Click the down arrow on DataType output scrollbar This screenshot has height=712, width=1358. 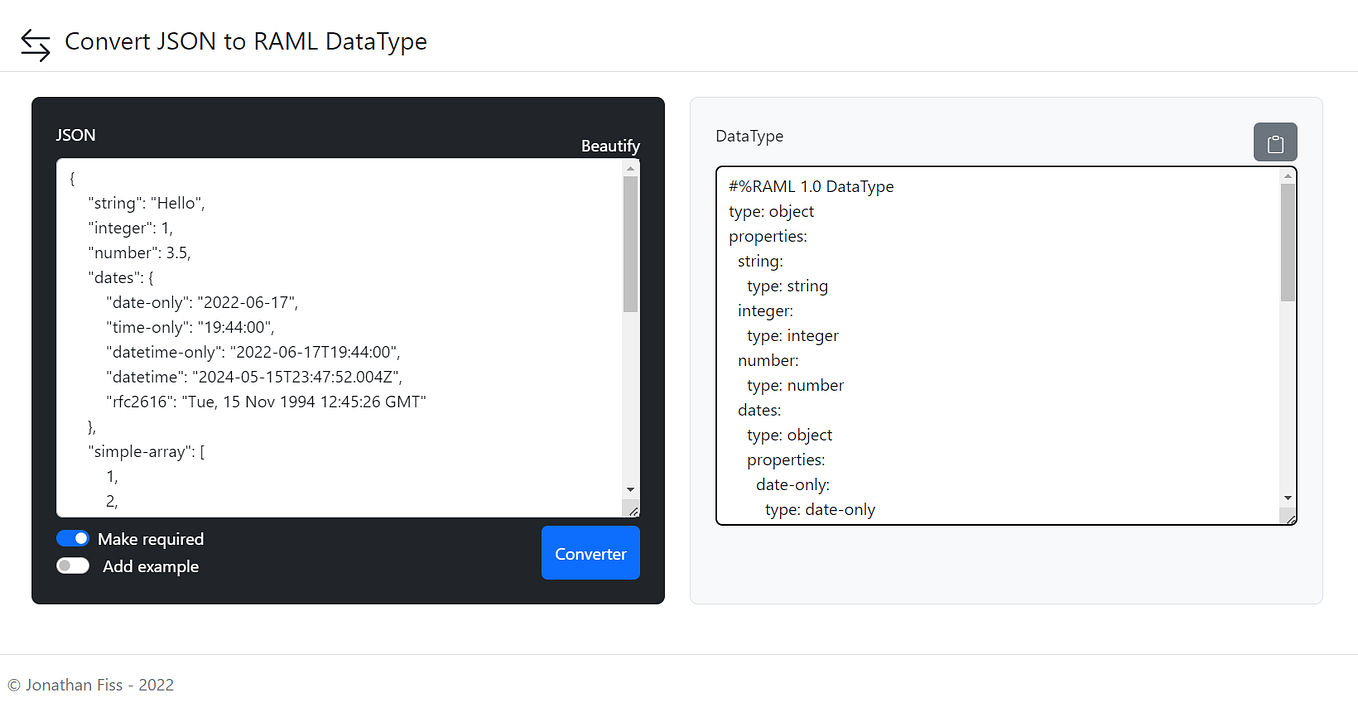tap(1287, 497)
